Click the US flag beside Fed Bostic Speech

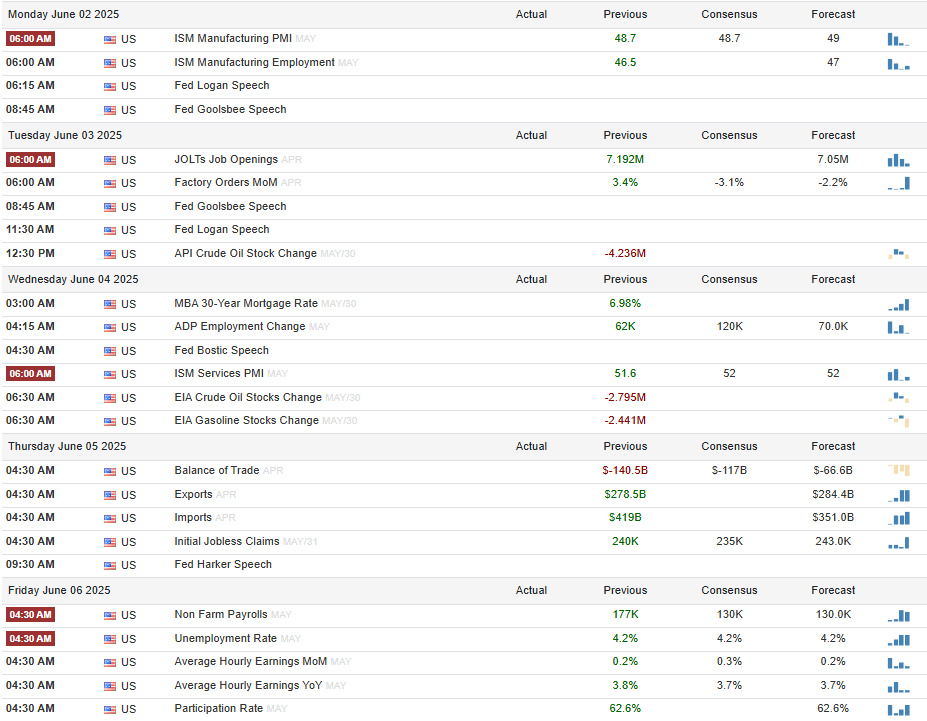110,351
